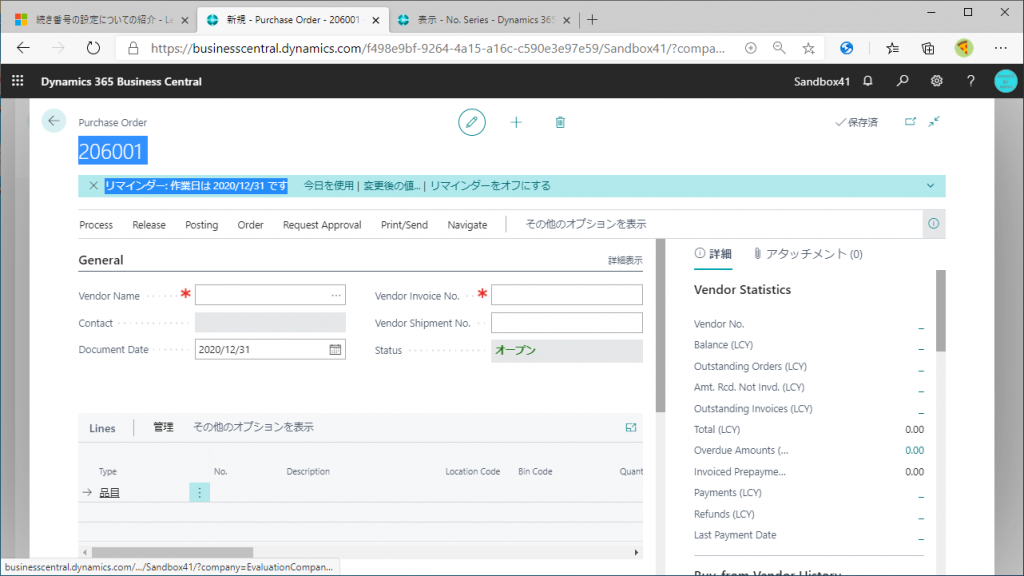Dismiss the reminder notification with X

point(93,185)
